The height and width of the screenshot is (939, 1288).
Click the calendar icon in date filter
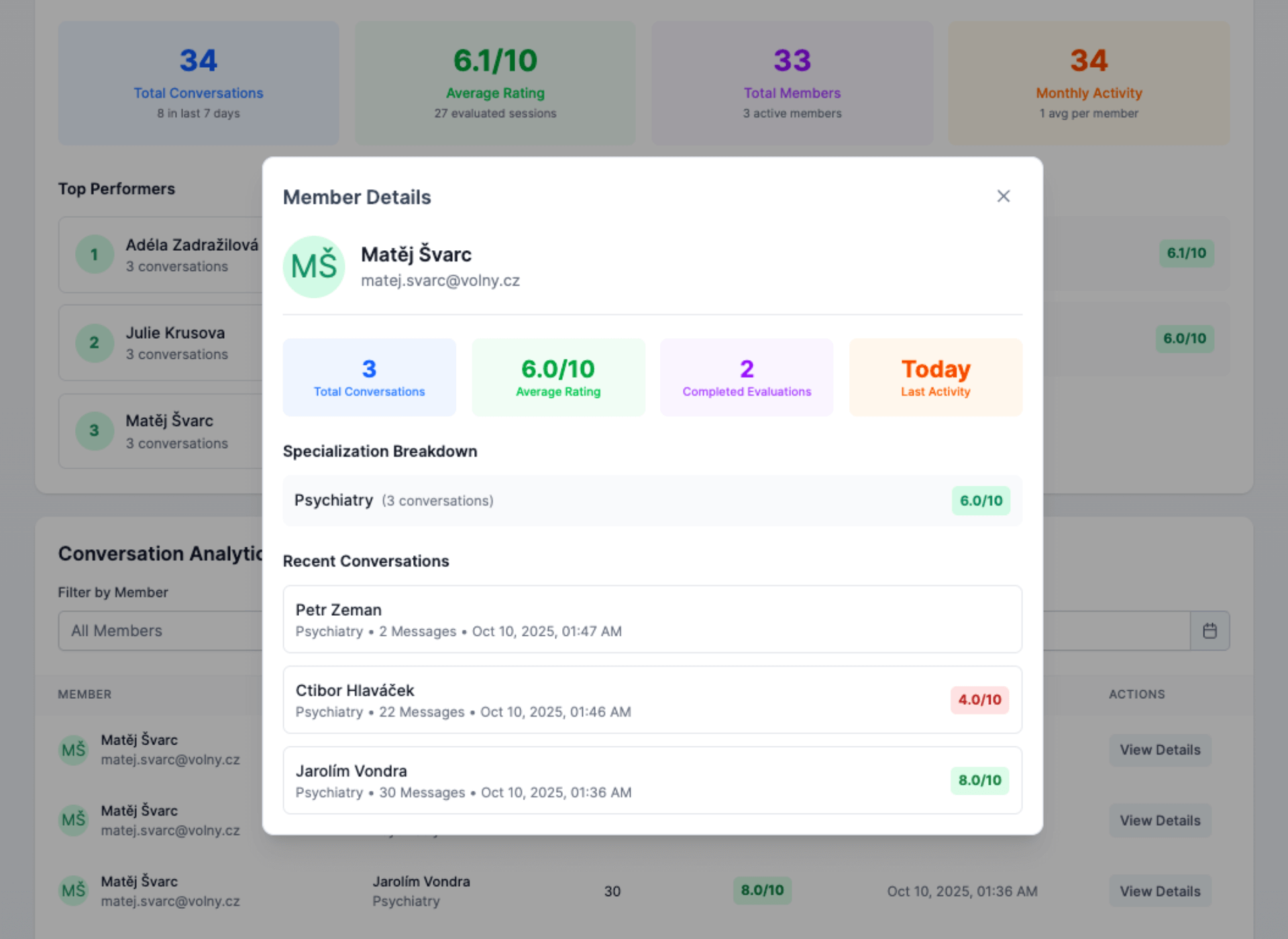[1210, 630]
